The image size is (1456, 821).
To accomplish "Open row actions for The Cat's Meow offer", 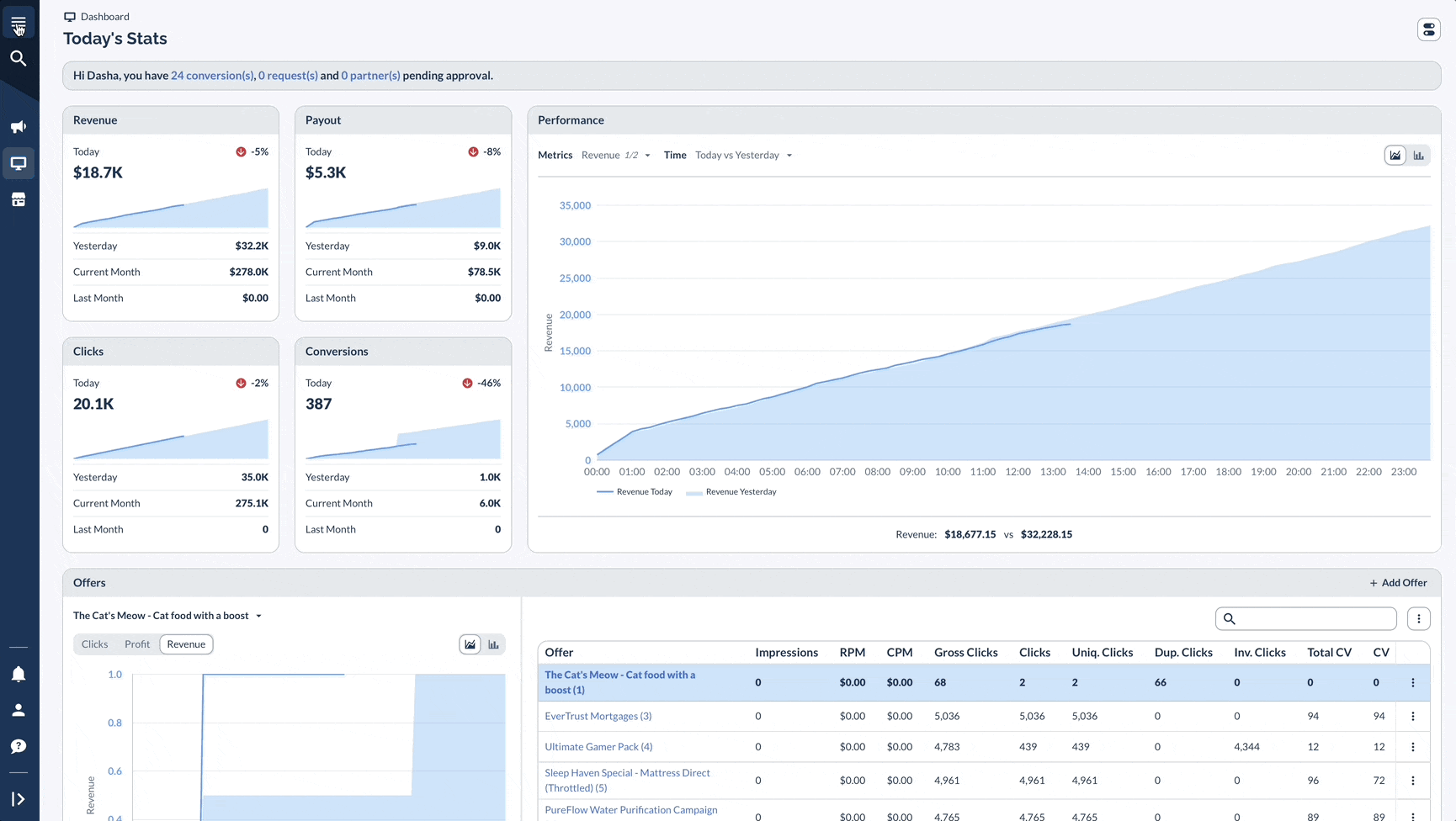I will [x=1413, y=683].
